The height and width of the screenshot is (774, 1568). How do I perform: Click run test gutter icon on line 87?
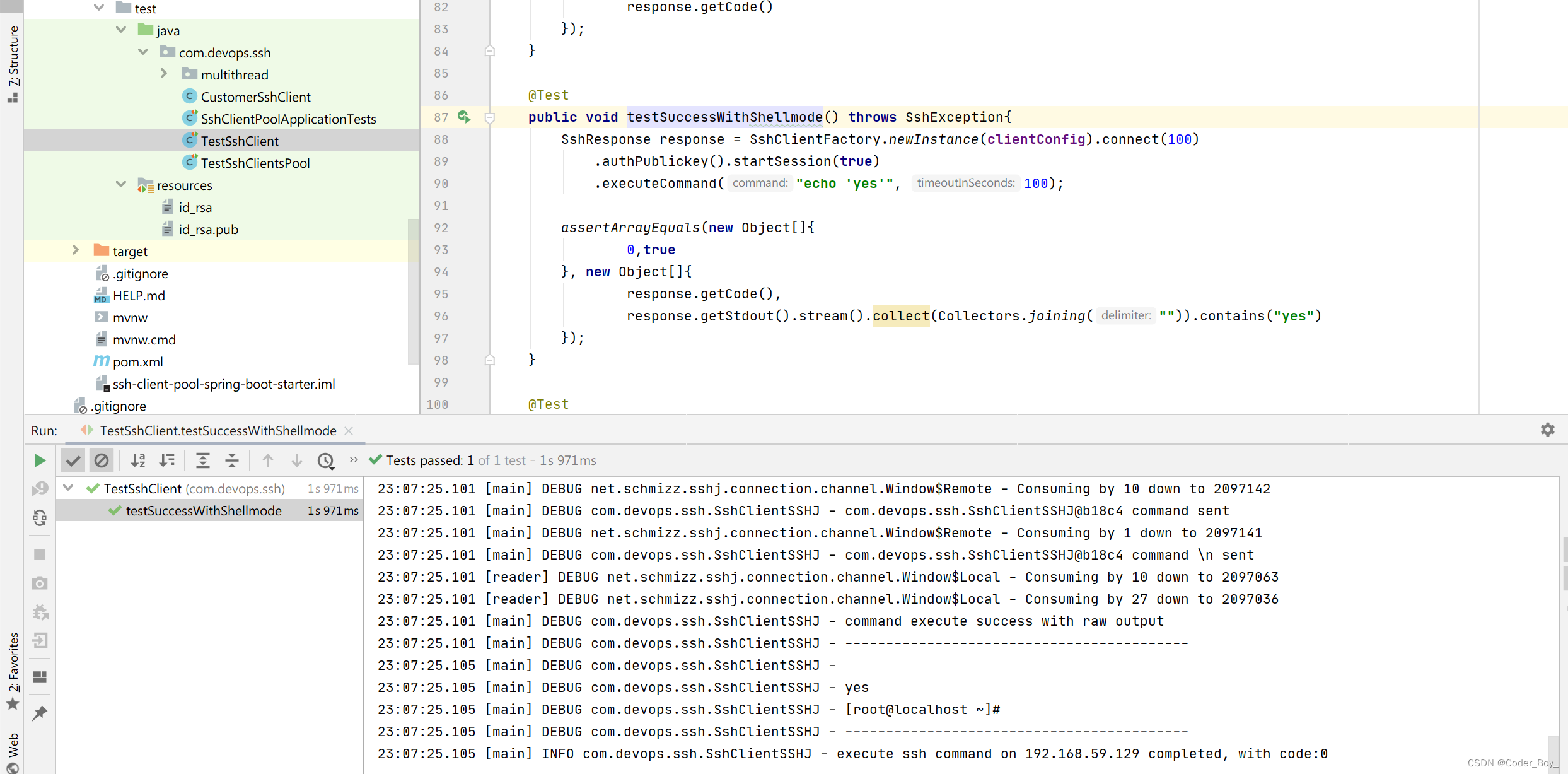point(464,117)
